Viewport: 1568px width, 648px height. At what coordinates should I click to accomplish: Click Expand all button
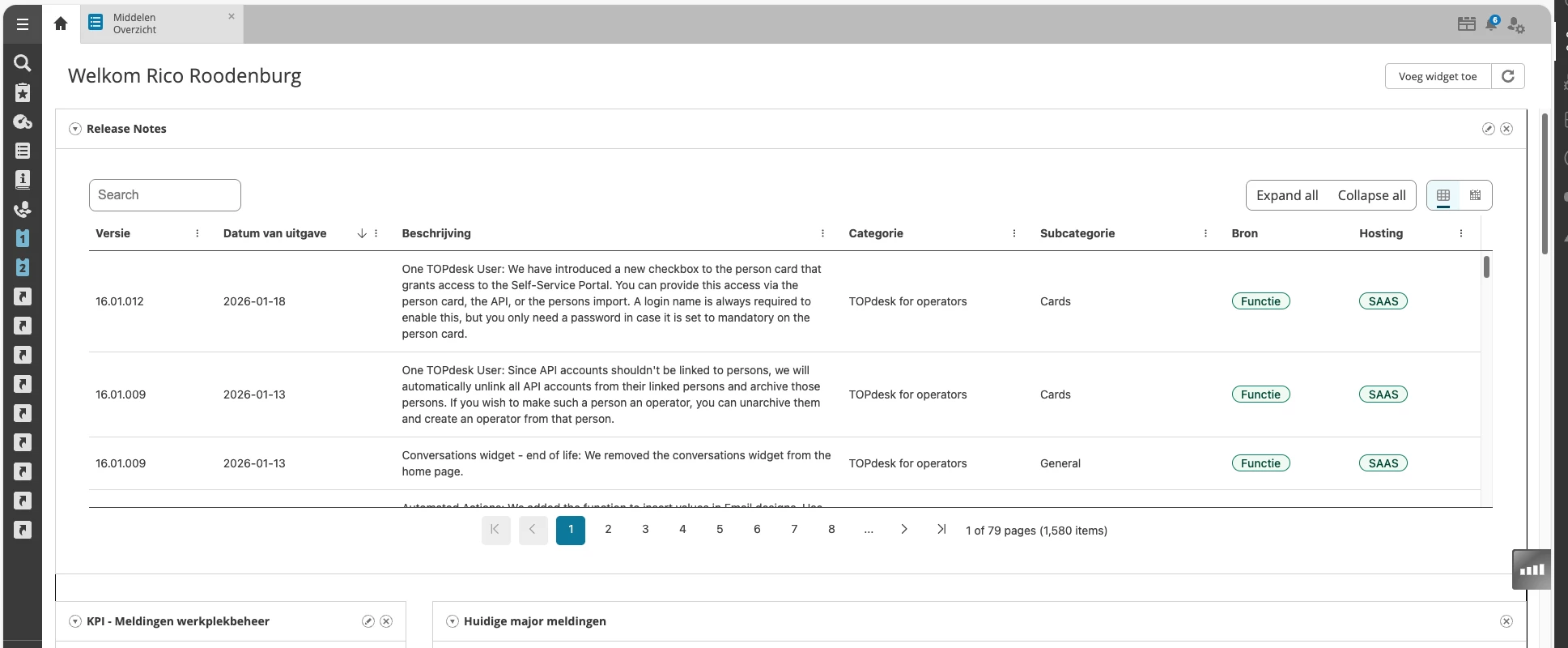point(1287,195)
